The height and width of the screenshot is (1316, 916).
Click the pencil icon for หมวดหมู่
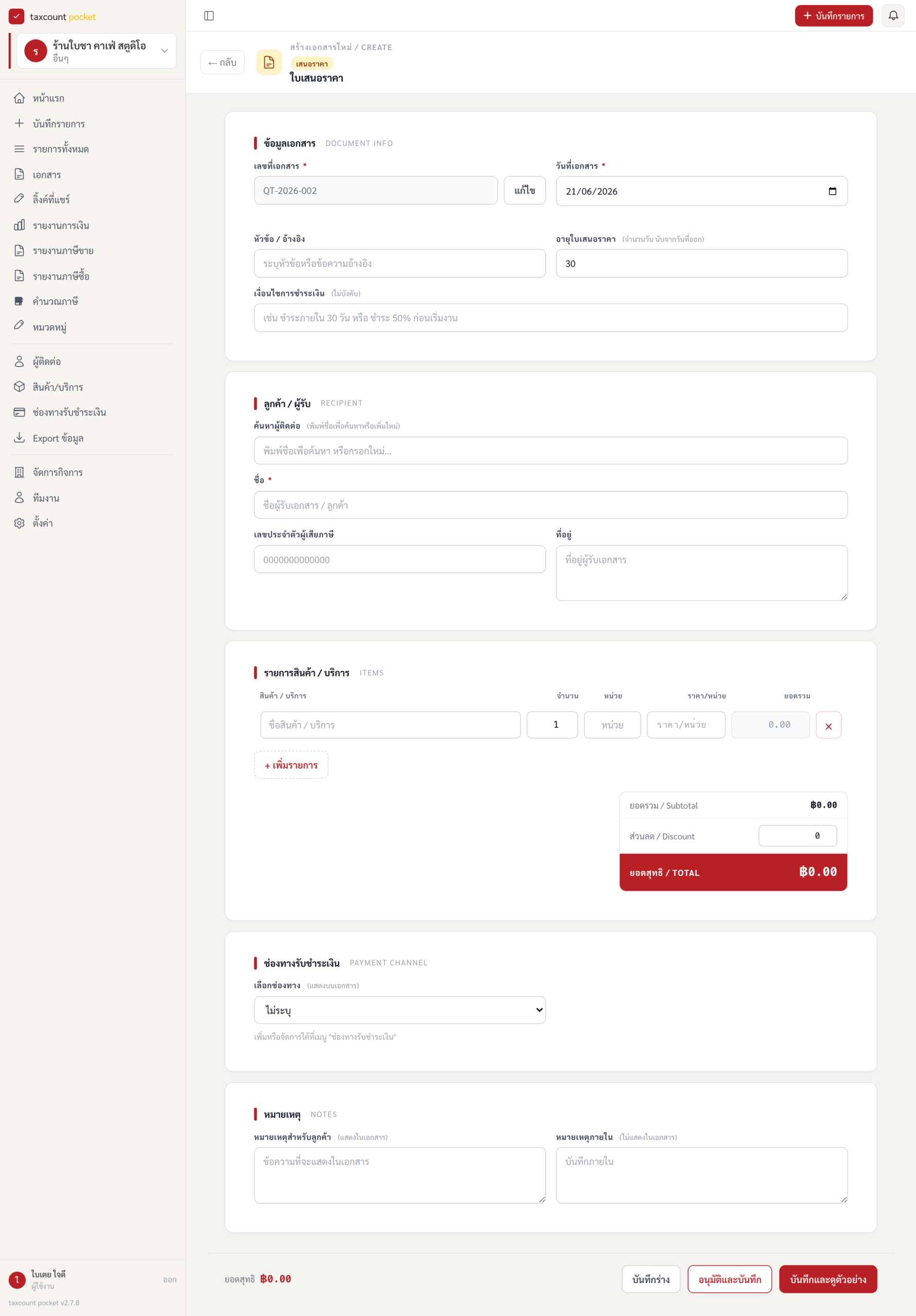click(20, 325)
